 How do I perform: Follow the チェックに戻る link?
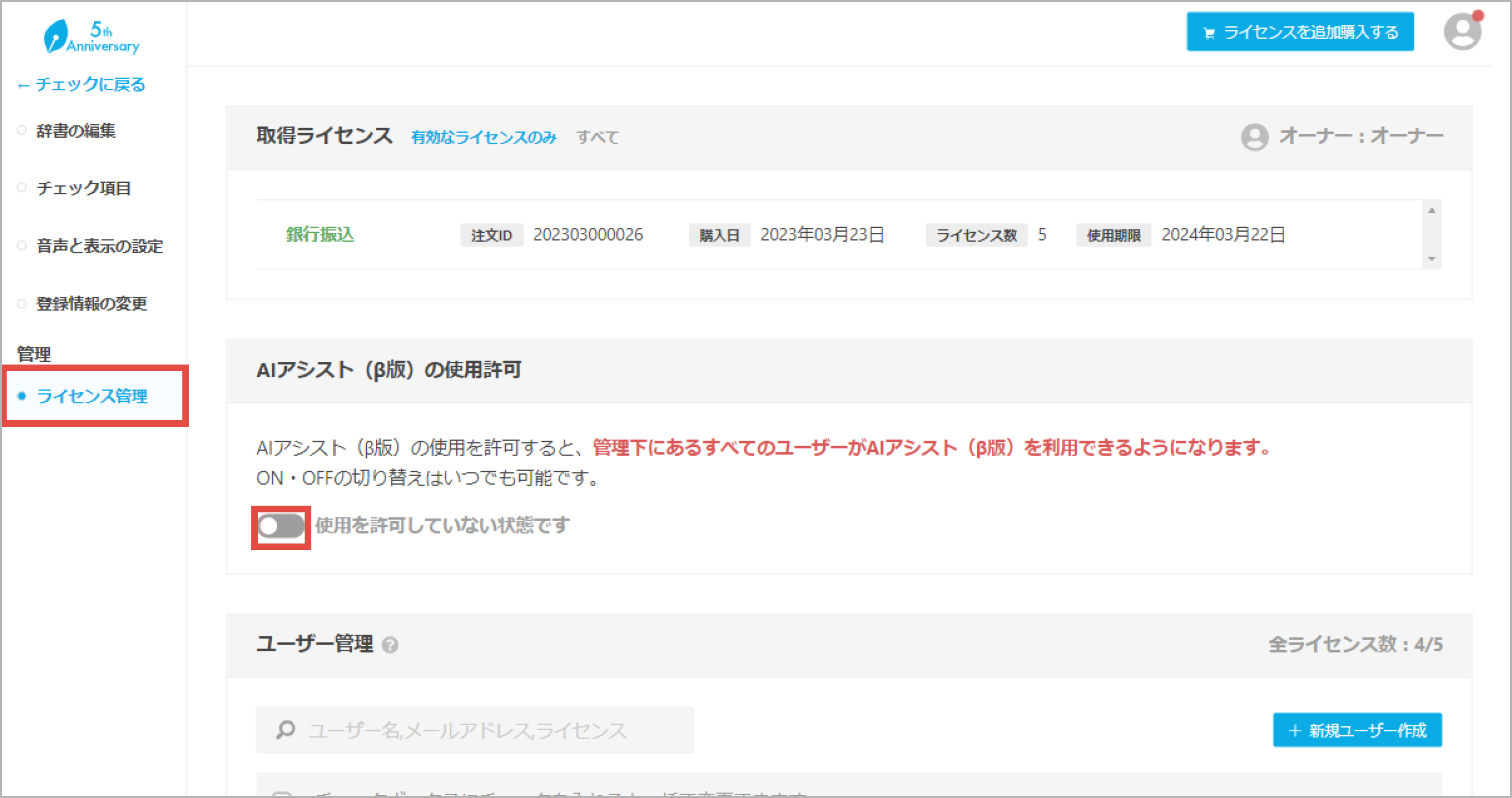pos(82,84)
